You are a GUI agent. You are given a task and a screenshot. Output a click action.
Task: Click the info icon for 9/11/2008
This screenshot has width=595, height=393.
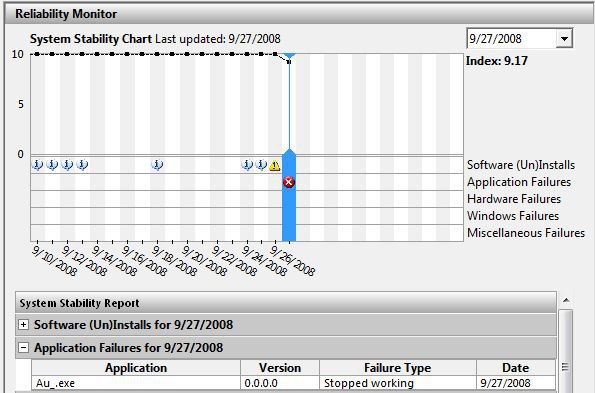tap(52, 165)
